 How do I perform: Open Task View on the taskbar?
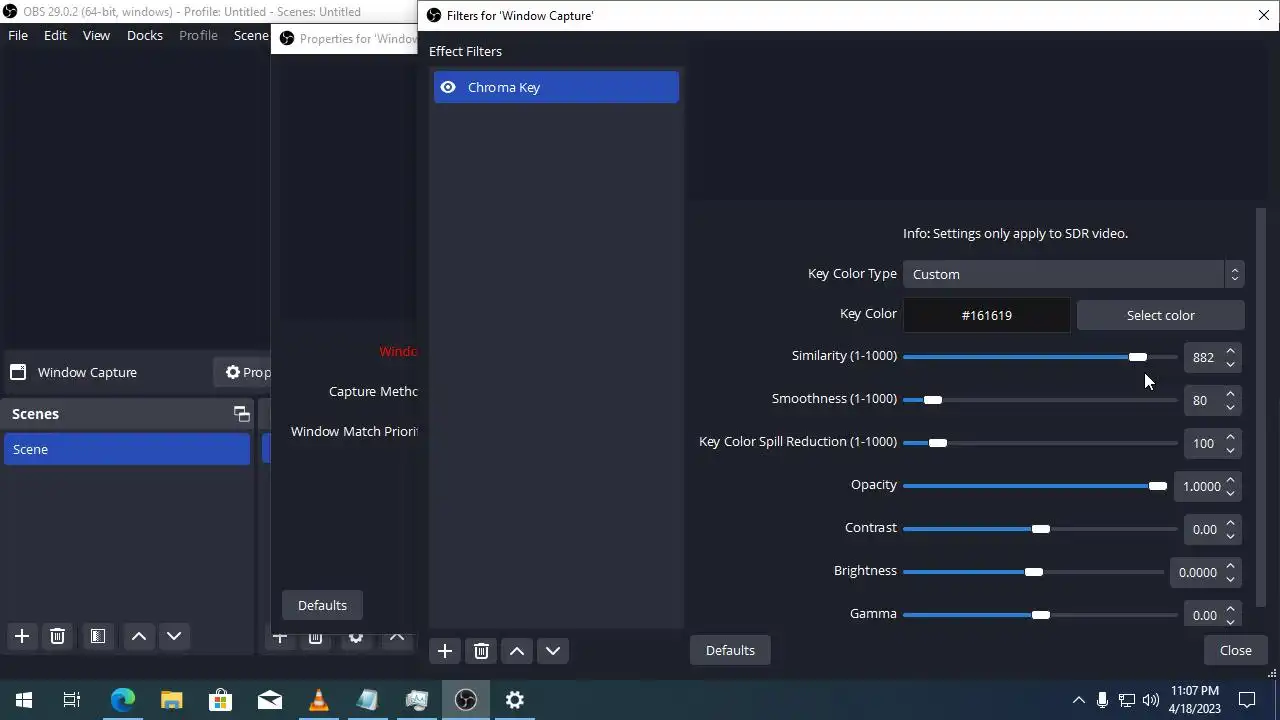click(72, 700)
